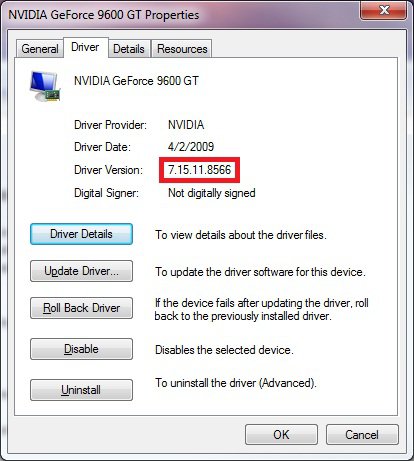
Task: Open the Details tab
Action: click(129, 49)
